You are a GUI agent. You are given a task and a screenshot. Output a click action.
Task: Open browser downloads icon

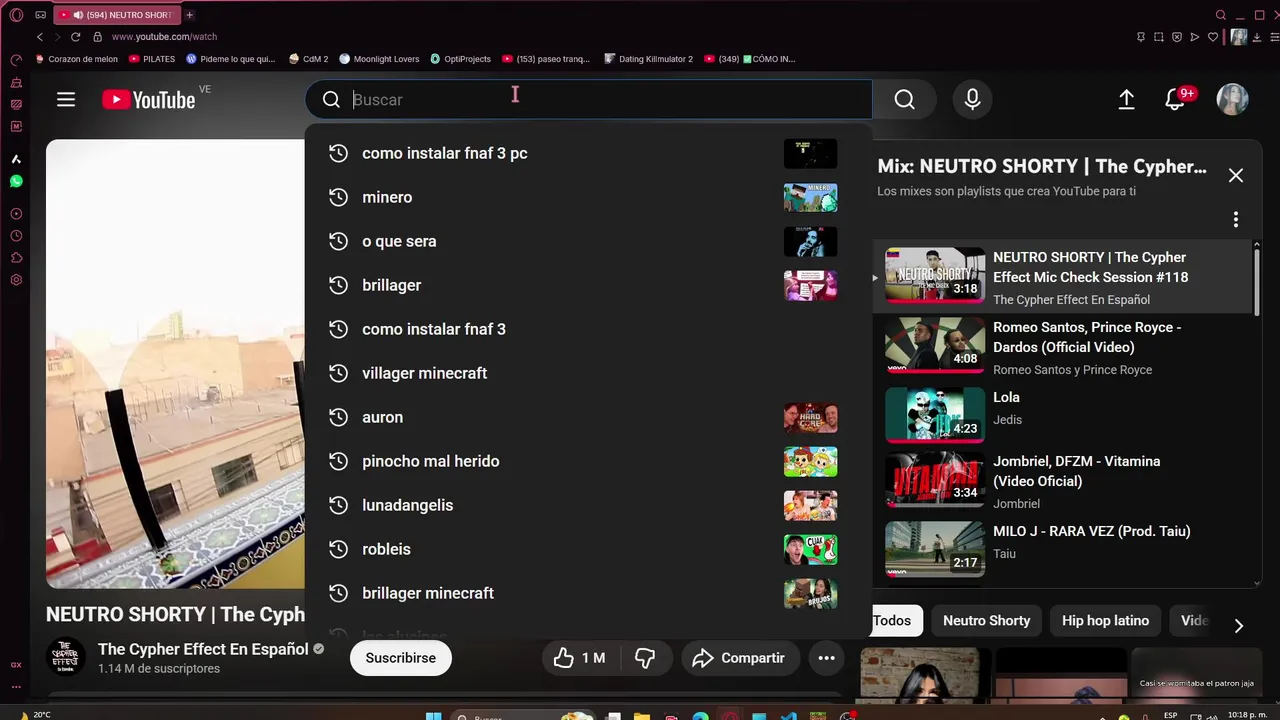click(1258, 37)
